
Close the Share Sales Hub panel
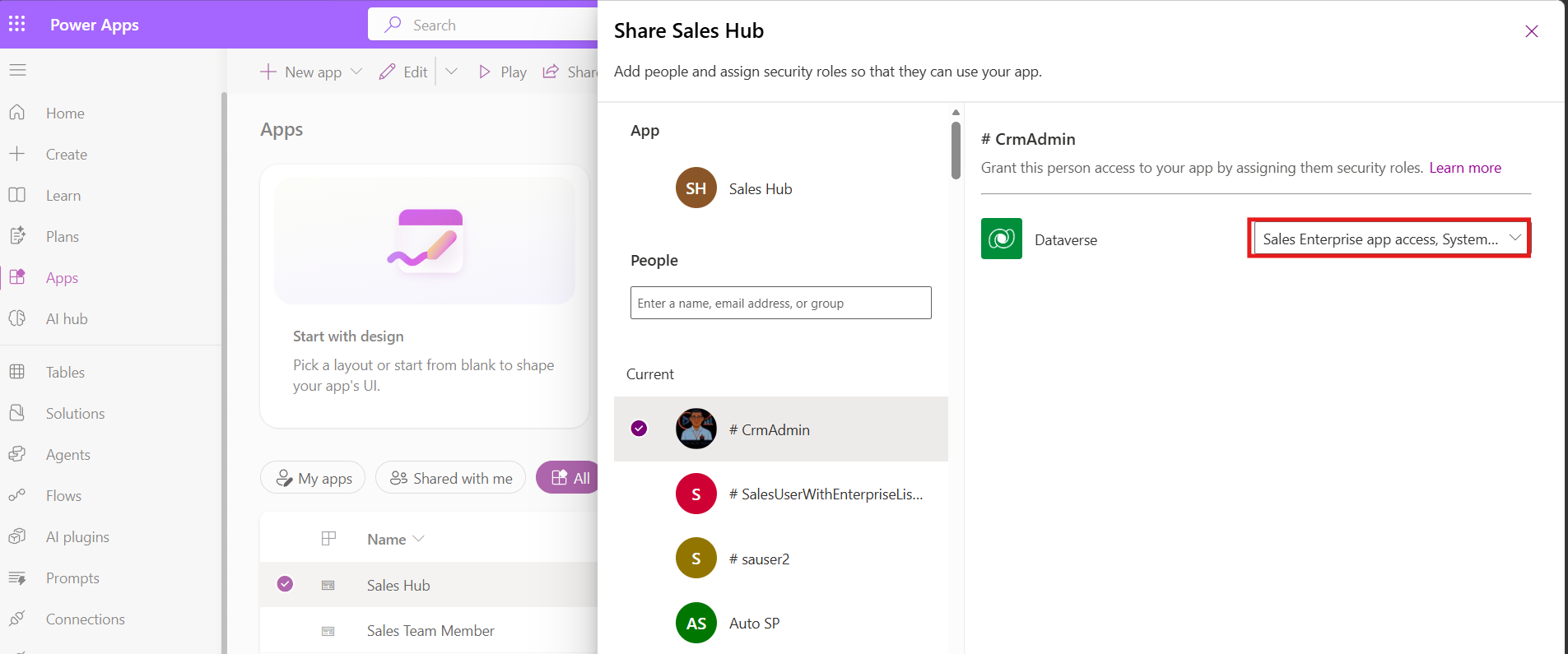click(x=1531, y=31)
